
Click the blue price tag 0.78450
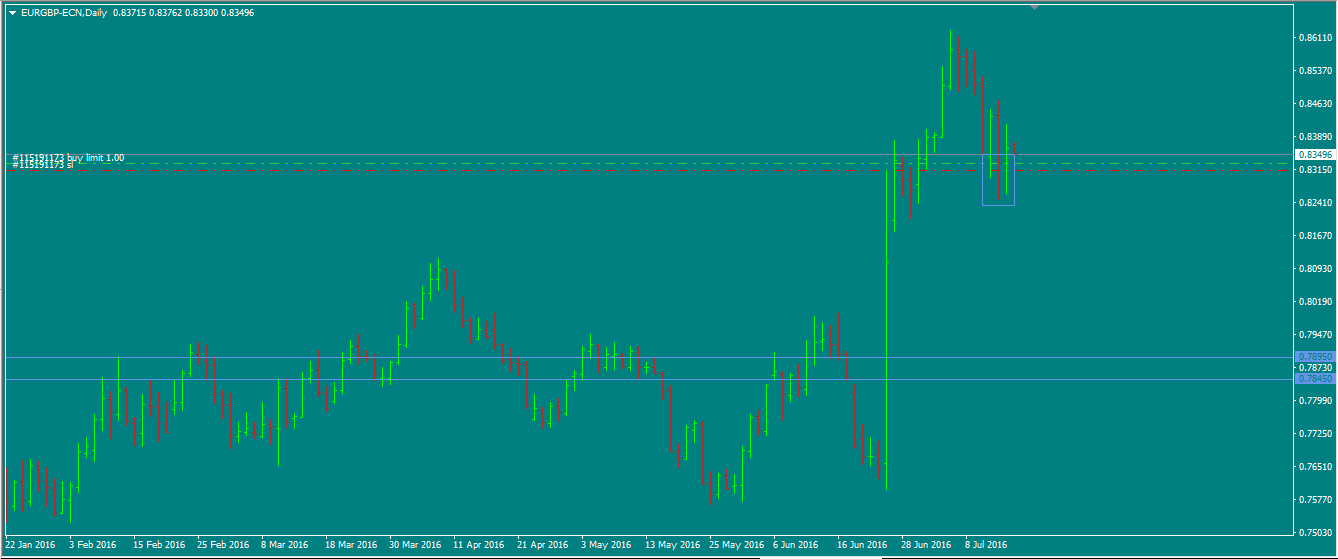click(1314, 379)
